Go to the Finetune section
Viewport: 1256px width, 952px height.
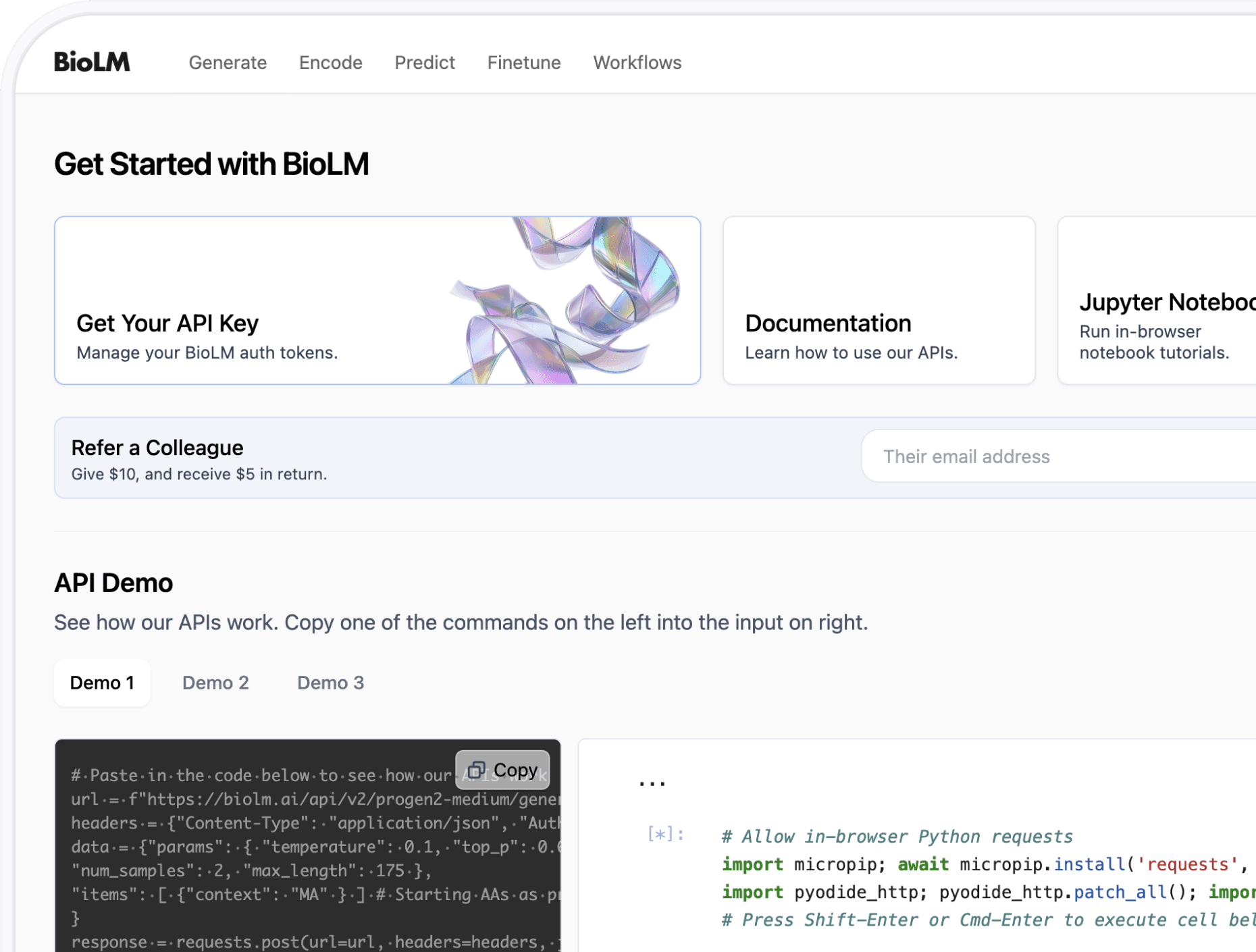(x=523, y=63)
